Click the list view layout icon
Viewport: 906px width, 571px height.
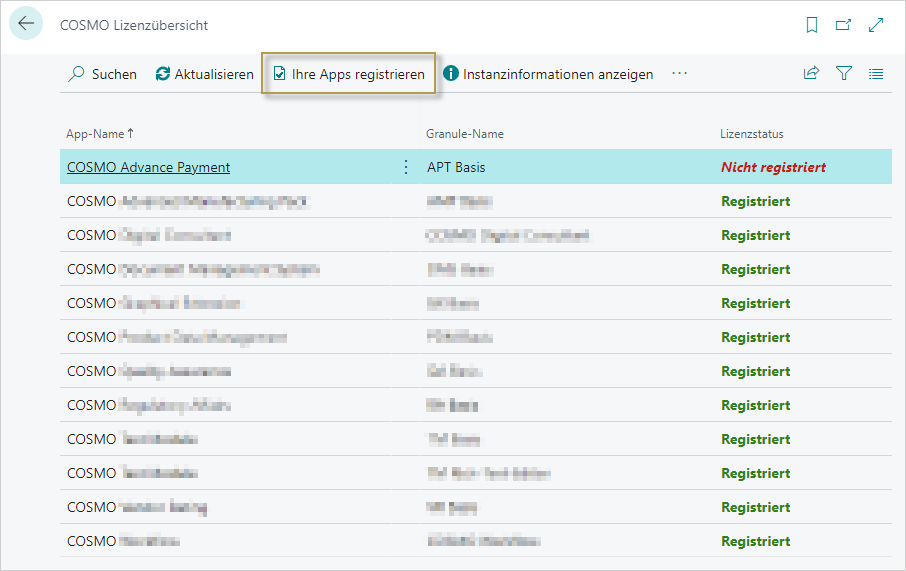[876, 73]
